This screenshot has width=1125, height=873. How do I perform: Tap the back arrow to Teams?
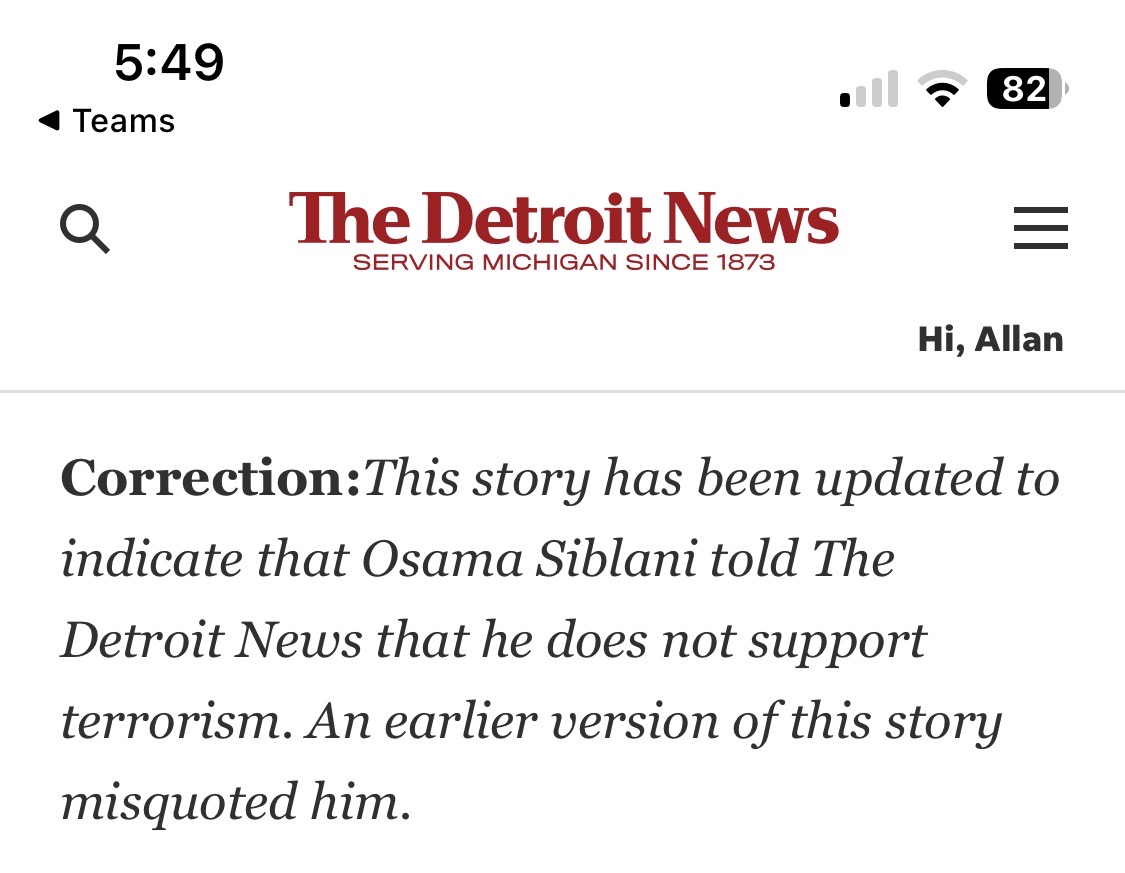coord(48,122)
